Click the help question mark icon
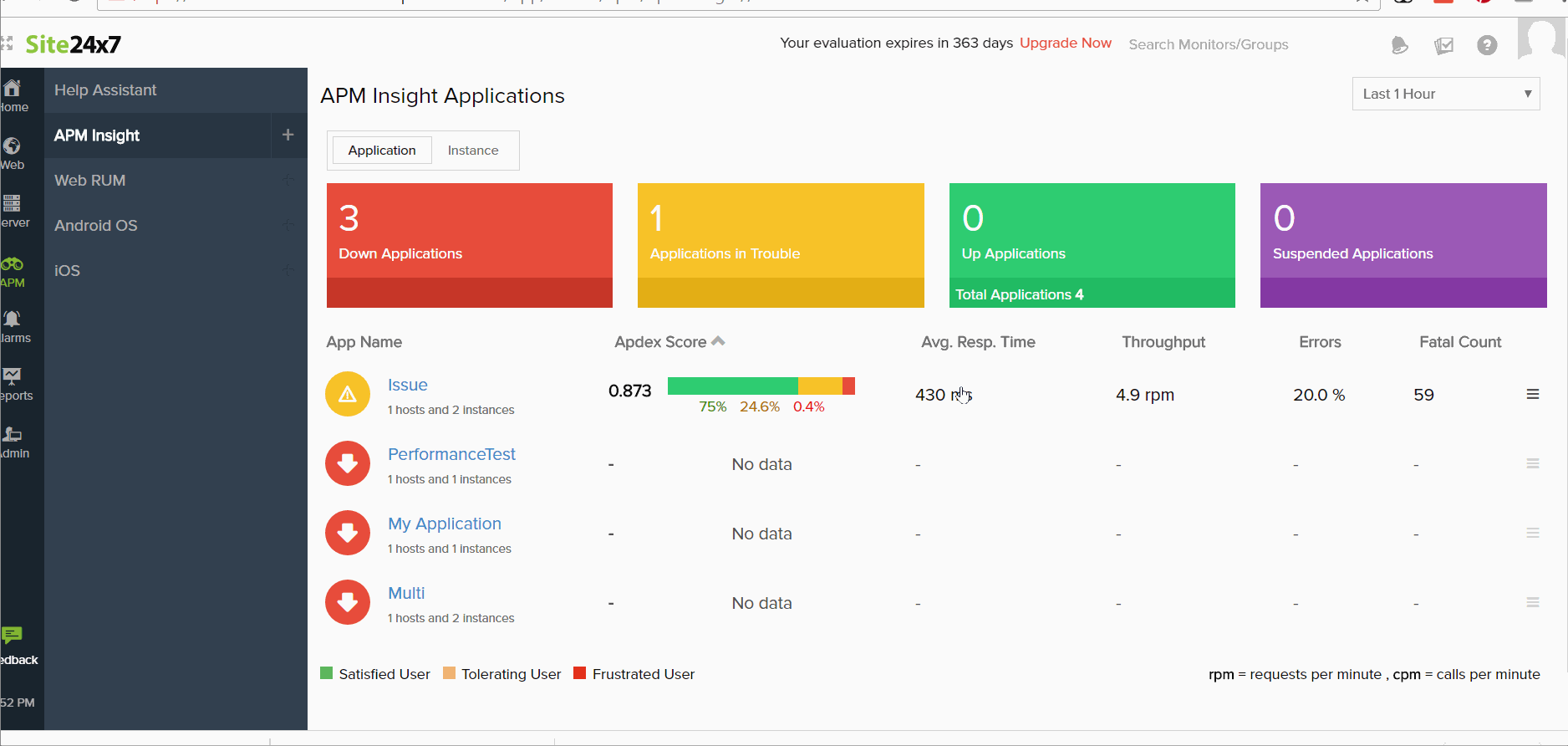 click(1487, 45)
